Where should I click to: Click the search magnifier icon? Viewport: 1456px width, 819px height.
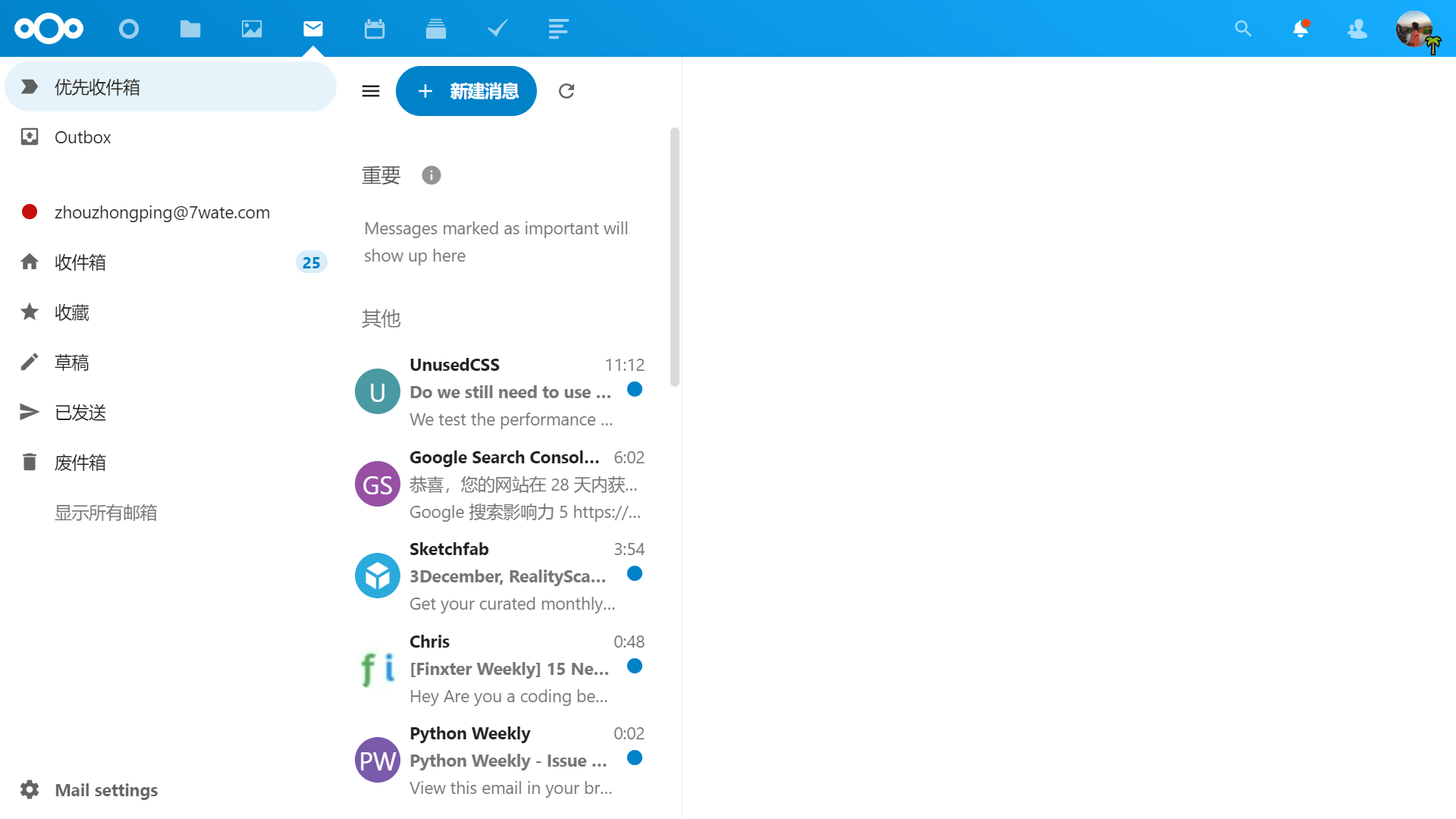(x=1243, y=29)
